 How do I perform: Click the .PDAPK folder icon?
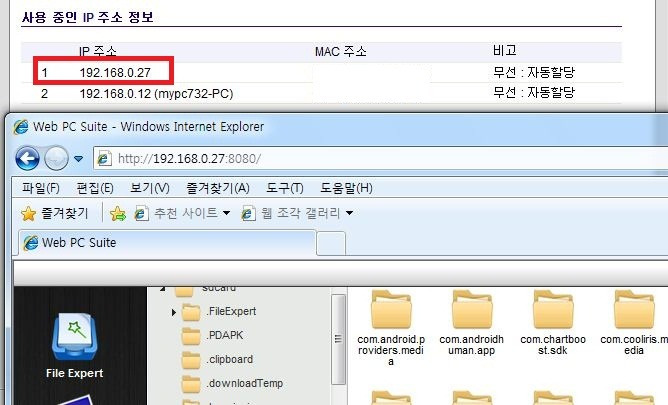click(x=191, y=336)
